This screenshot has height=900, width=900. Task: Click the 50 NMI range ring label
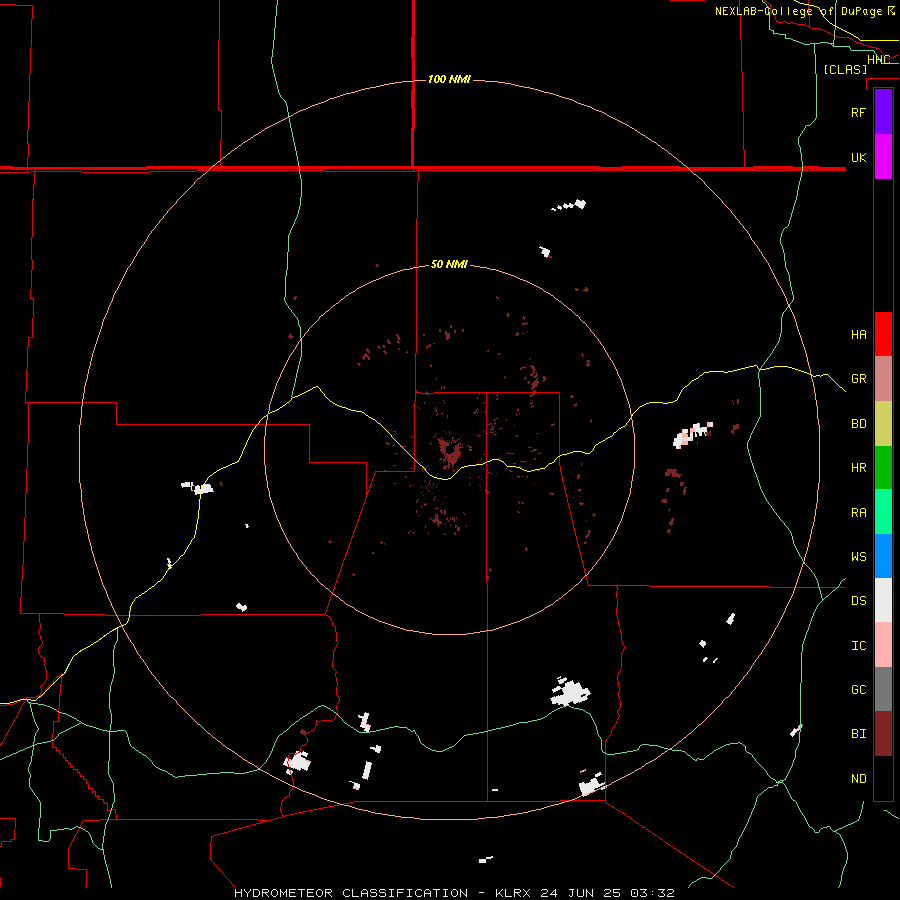pyautogui.click(x=449, y=264)
